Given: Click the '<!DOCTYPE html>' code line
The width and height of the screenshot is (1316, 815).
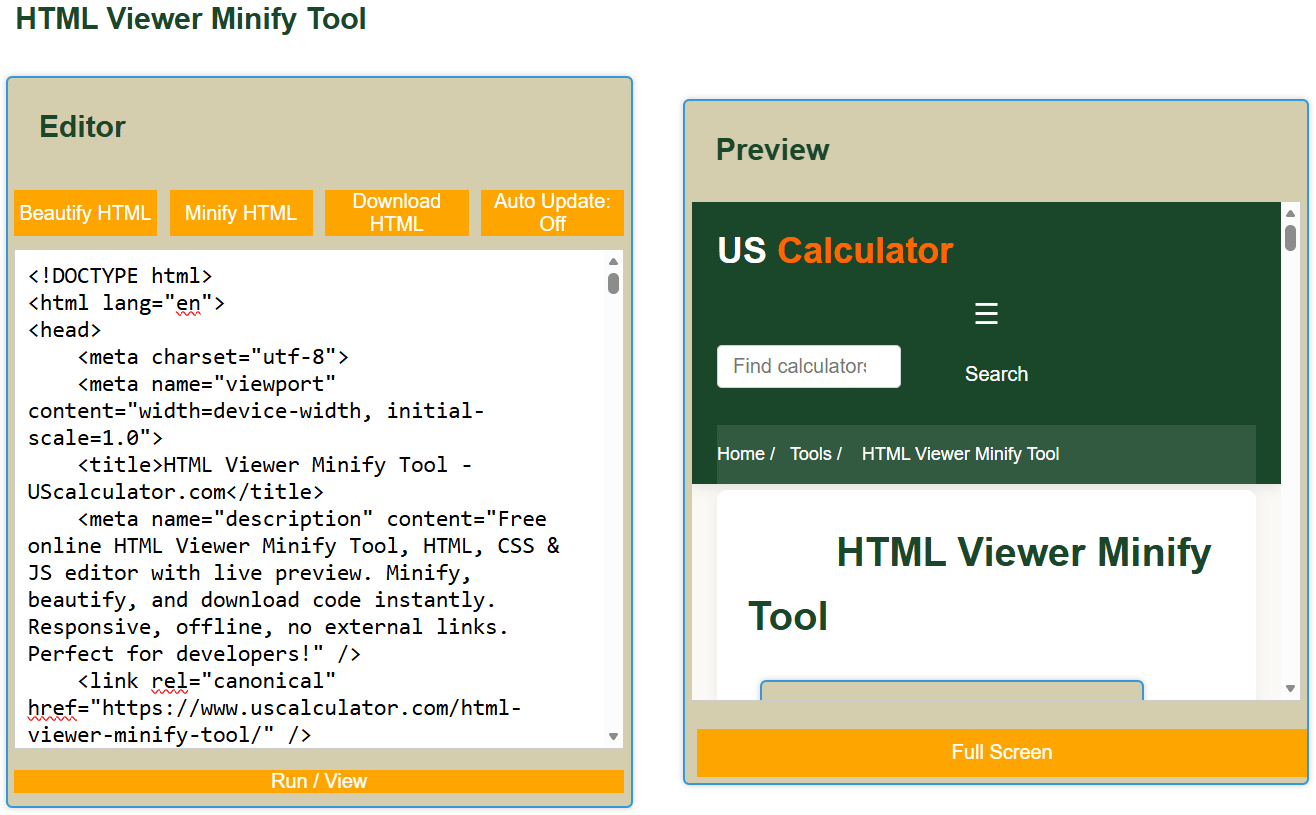Looking at the screenshot, I should pyautogui.click(x=120, y=276).
